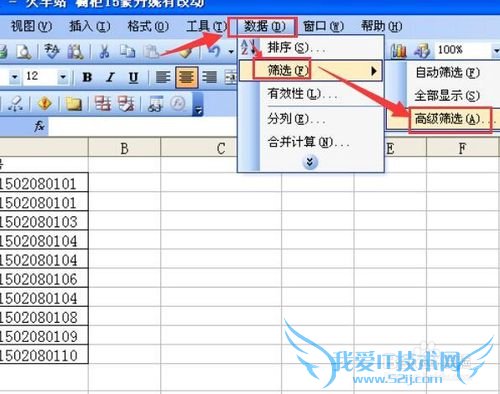Toggle Italic formatting
Viewport: 500px width, 394px height.
(x=110, y=77)
